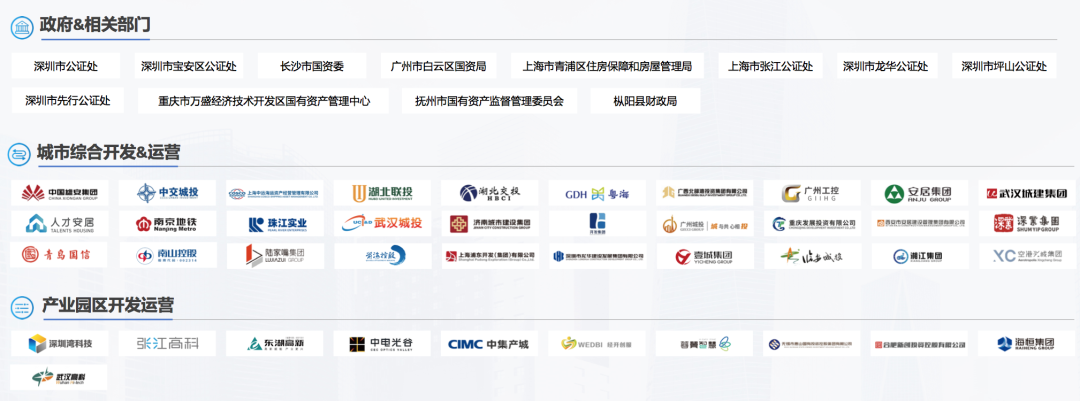Open the 安居集团 Anju Group logo
Image resolution: width=1080 pixels, height=401 pixels.
tap(919, 193)
